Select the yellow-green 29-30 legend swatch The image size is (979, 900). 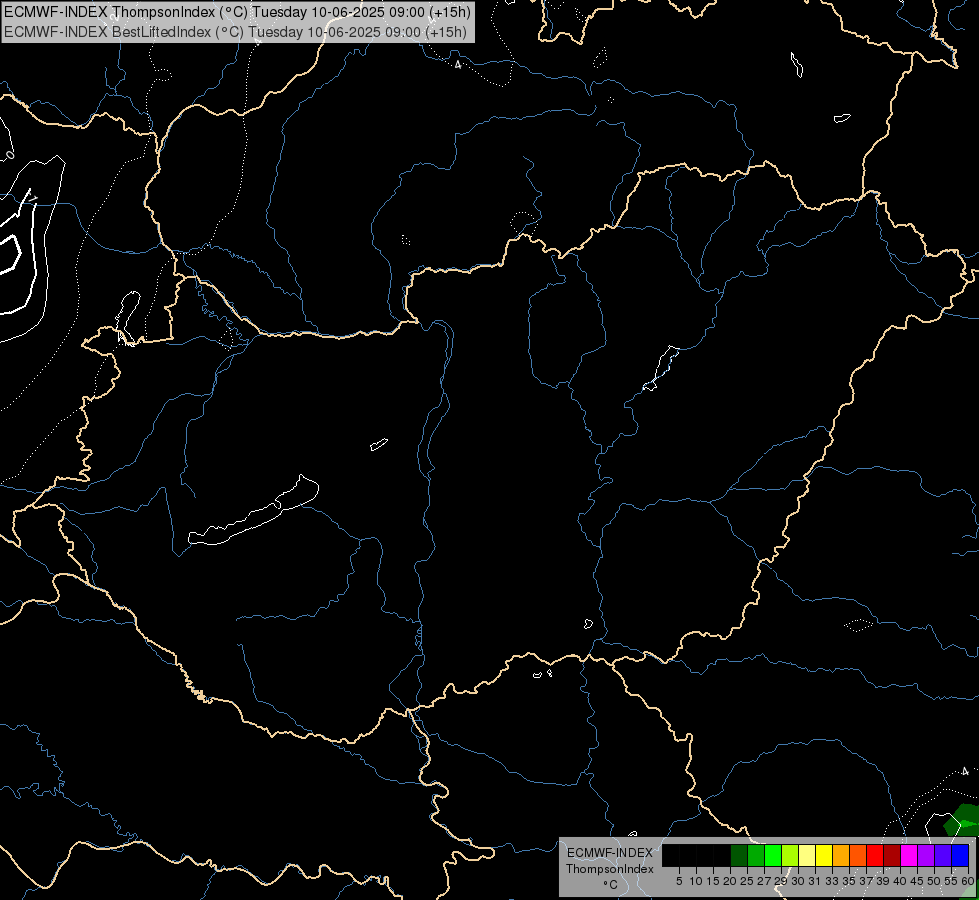tap(790, 855)
